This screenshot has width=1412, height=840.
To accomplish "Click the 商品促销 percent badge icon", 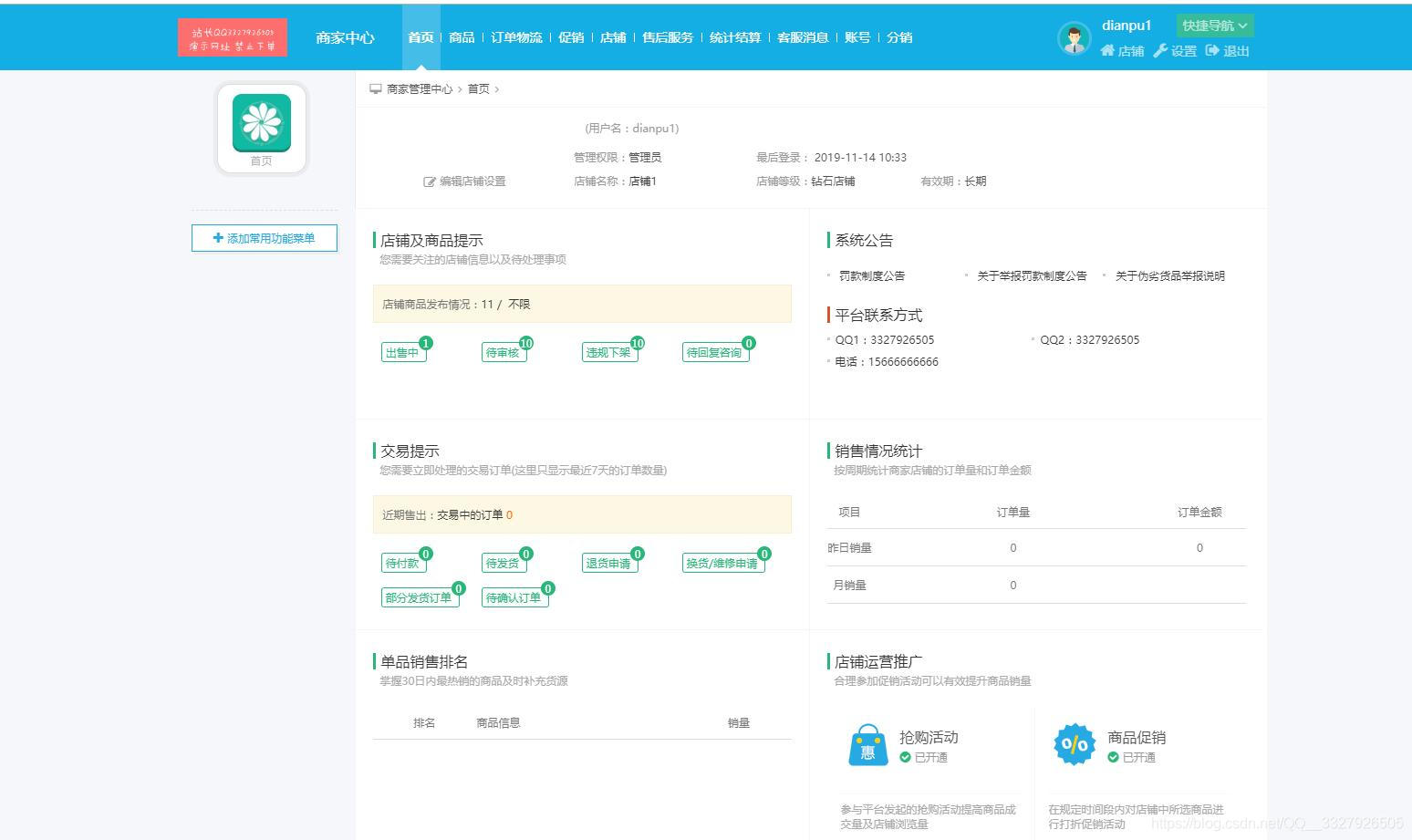I will [x=1075, y=744].
